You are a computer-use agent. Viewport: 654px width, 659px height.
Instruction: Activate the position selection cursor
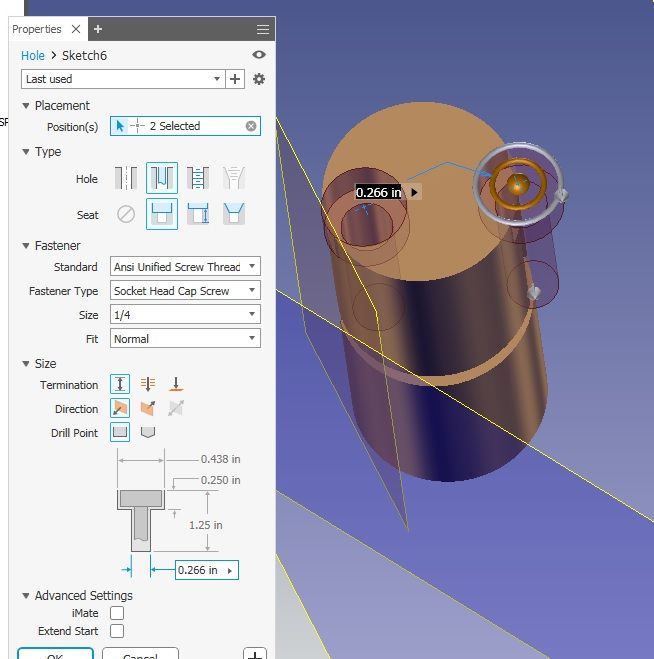[120, 126]
